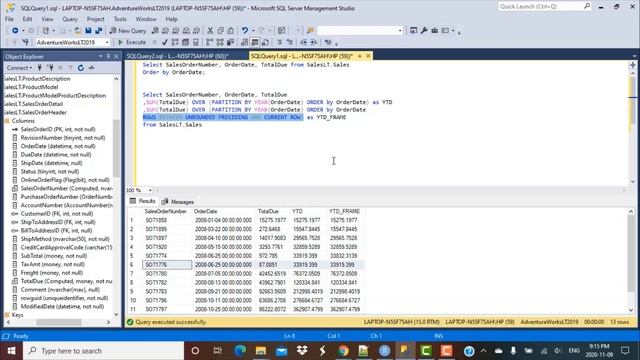Toggle Include Client Statistics
This screenshot has height=360, width=640.
click(231, 42)
